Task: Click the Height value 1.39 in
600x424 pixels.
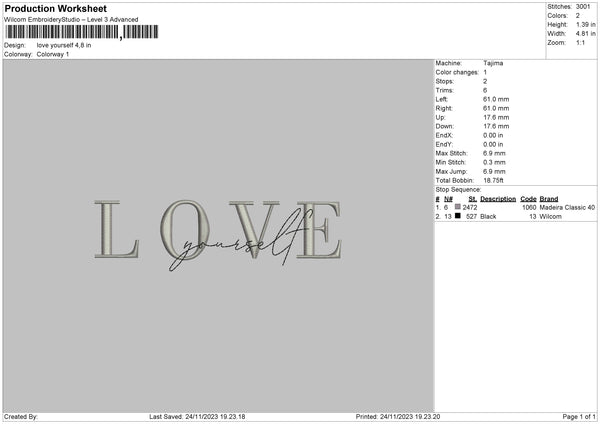Action: tap(586, 24)
